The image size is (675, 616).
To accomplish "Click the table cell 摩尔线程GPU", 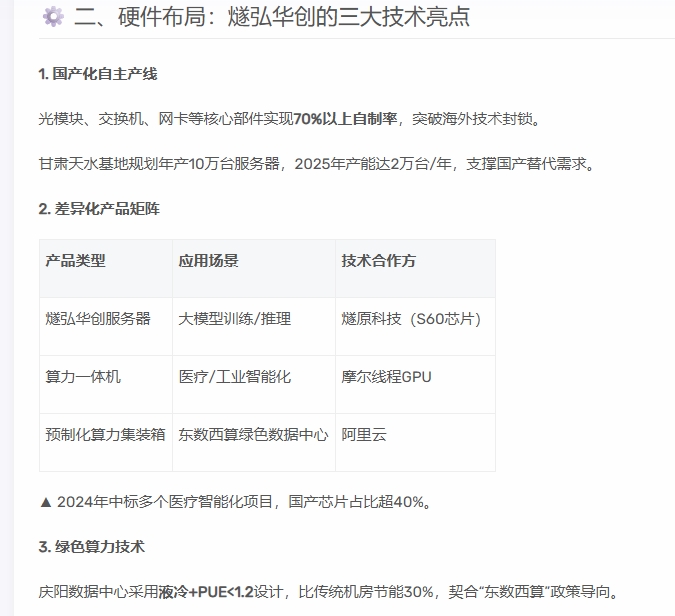I will [x=386, y=377].
